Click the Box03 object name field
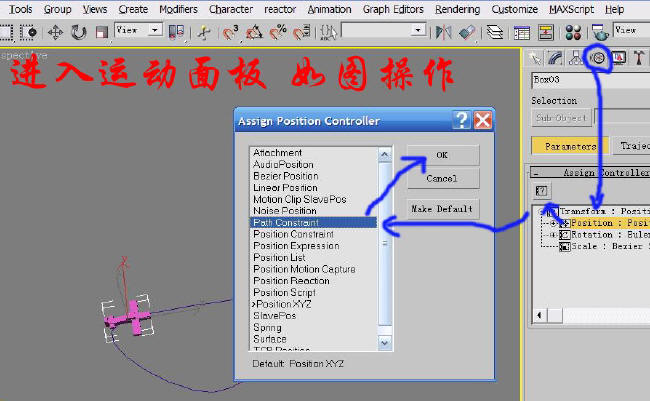The height and width of the screenshot is (401, 650). coord(591,80)
